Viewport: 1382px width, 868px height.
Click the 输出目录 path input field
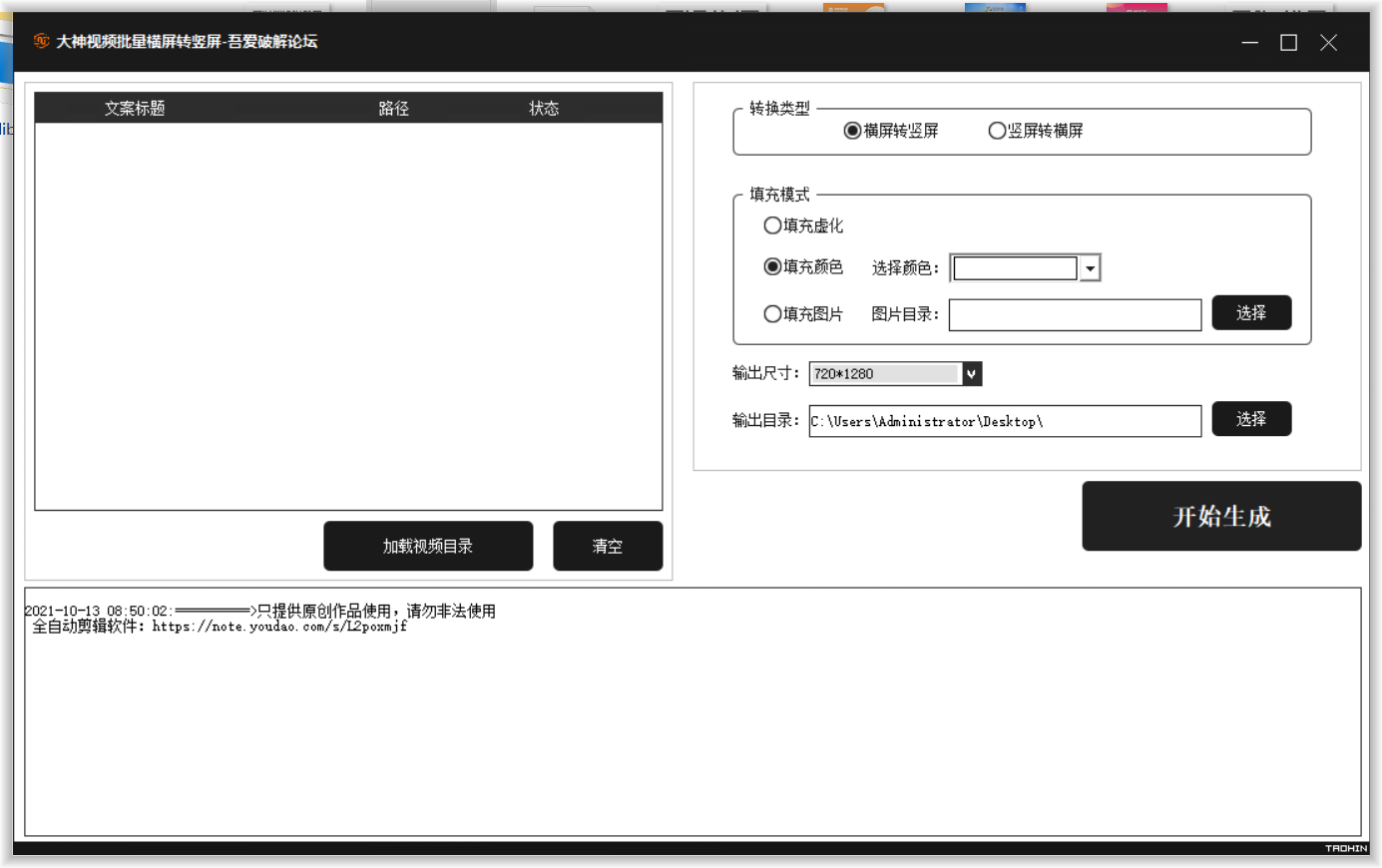pos(1005,421)
